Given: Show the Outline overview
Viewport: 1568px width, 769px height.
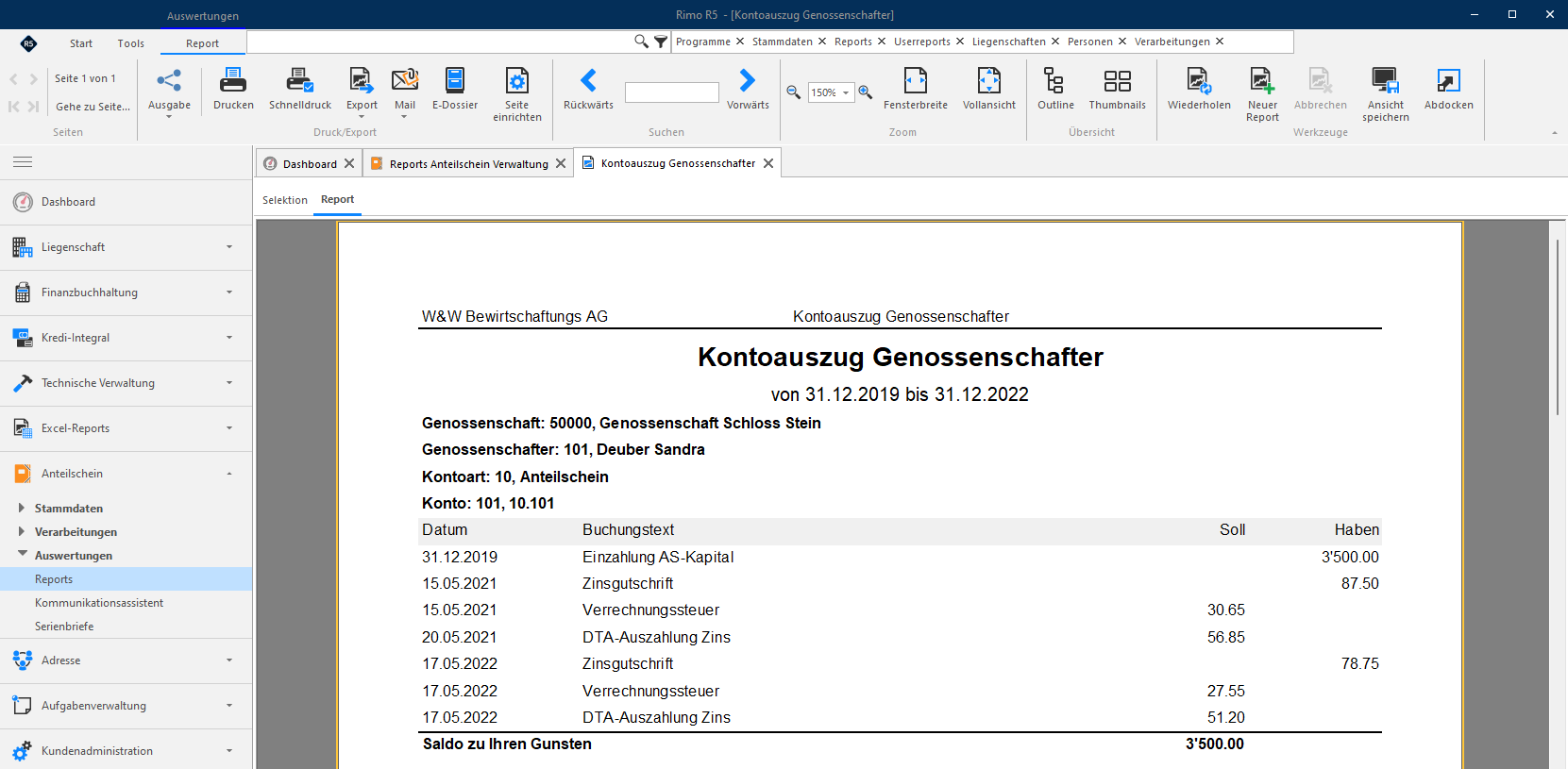Looking at the screenshot, I should 1055,90.
